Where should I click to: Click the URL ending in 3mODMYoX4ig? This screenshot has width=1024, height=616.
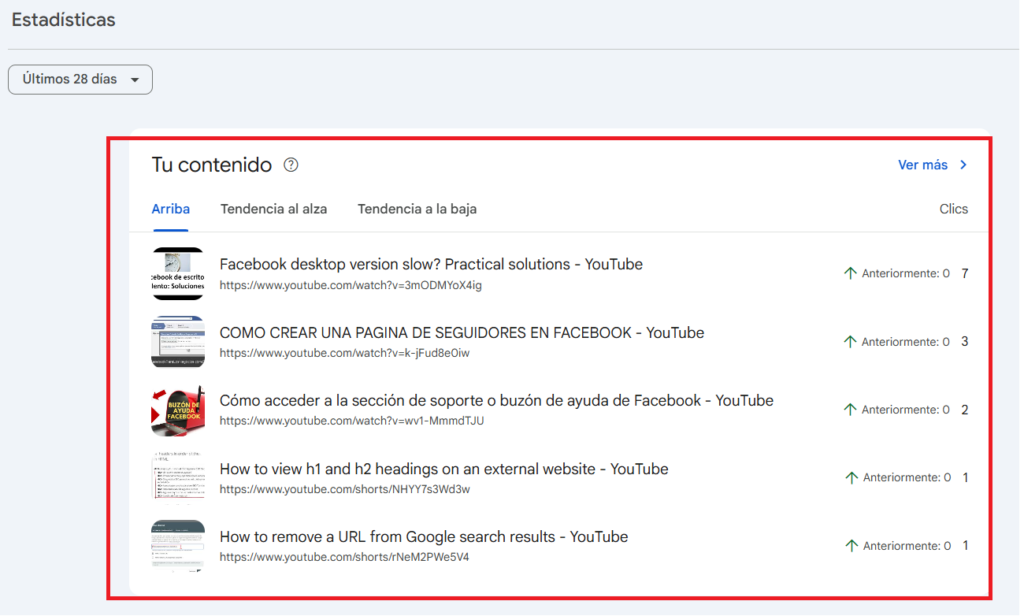pyautogui.click(x=351, y=285)
